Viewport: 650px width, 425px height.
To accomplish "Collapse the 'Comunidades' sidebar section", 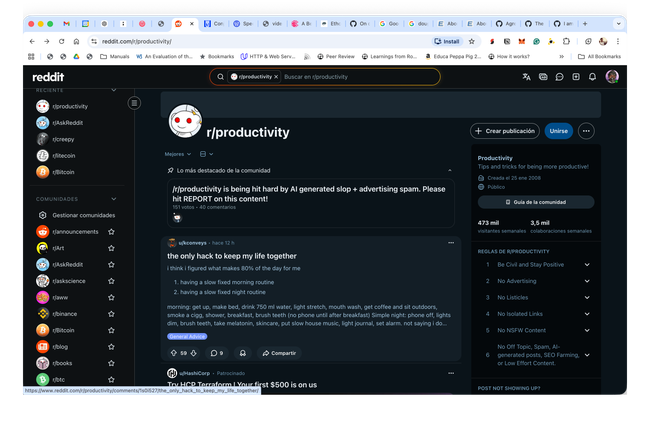I will (x=111, y=199).
